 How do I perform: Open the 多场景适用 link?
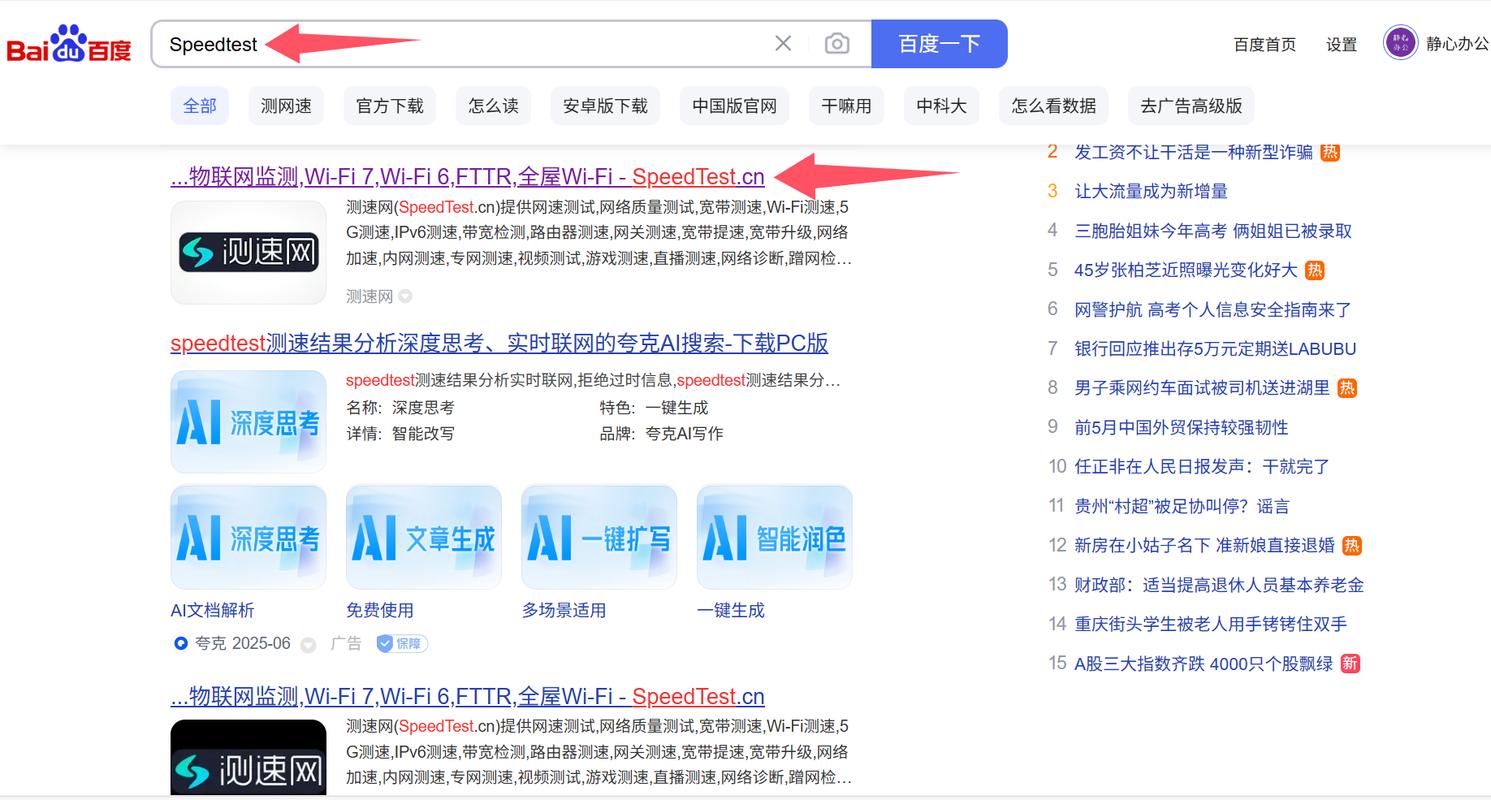point(564,610)
